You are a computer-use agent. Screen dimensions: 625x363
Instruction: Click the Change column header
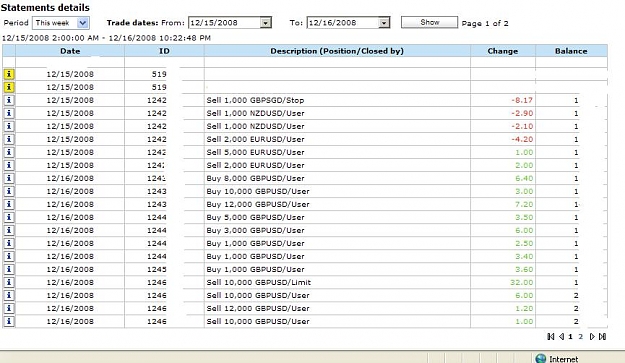pos(503,51)
